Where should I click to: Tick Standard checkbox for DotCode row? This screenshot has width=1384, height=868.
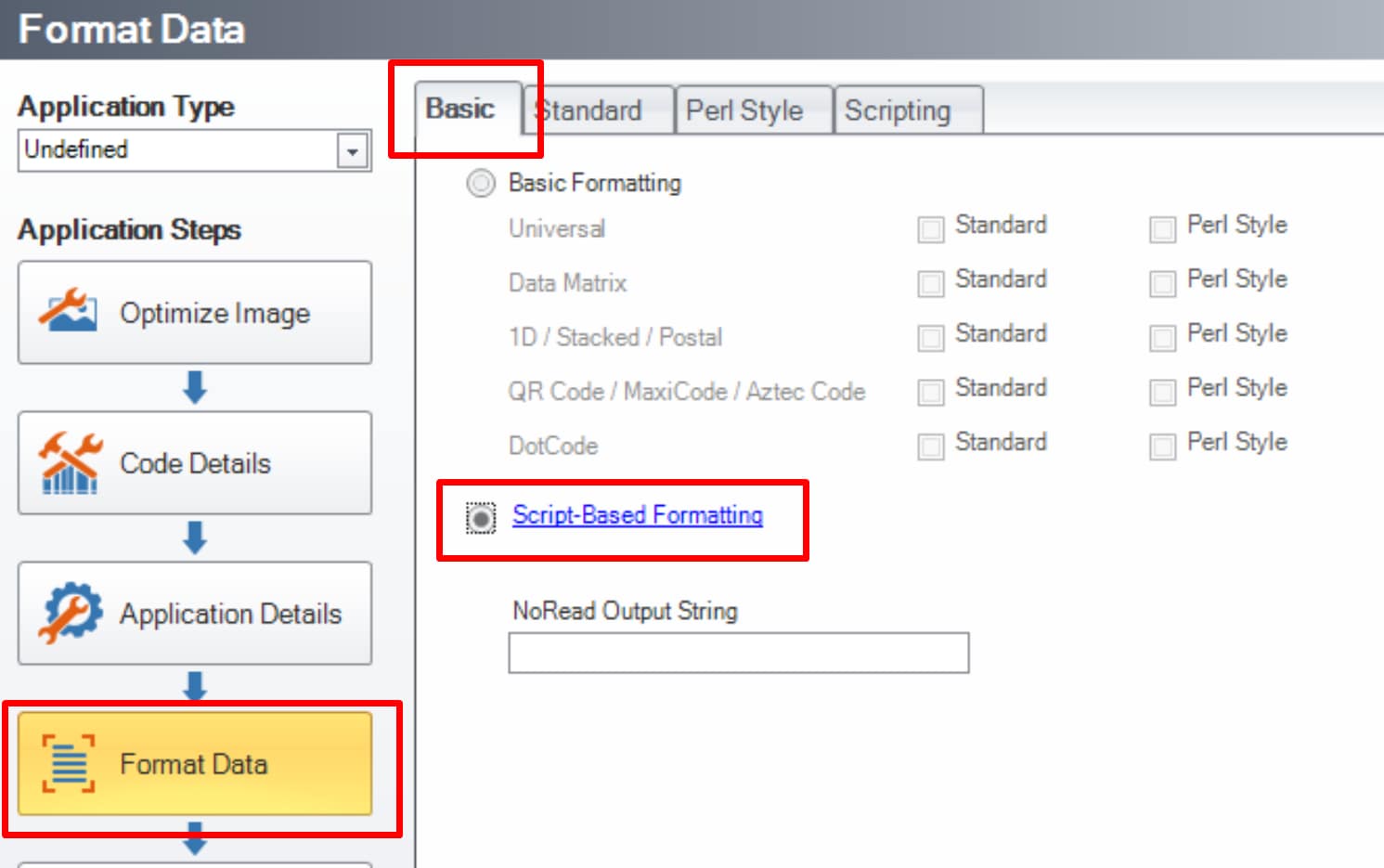[930, 447]
